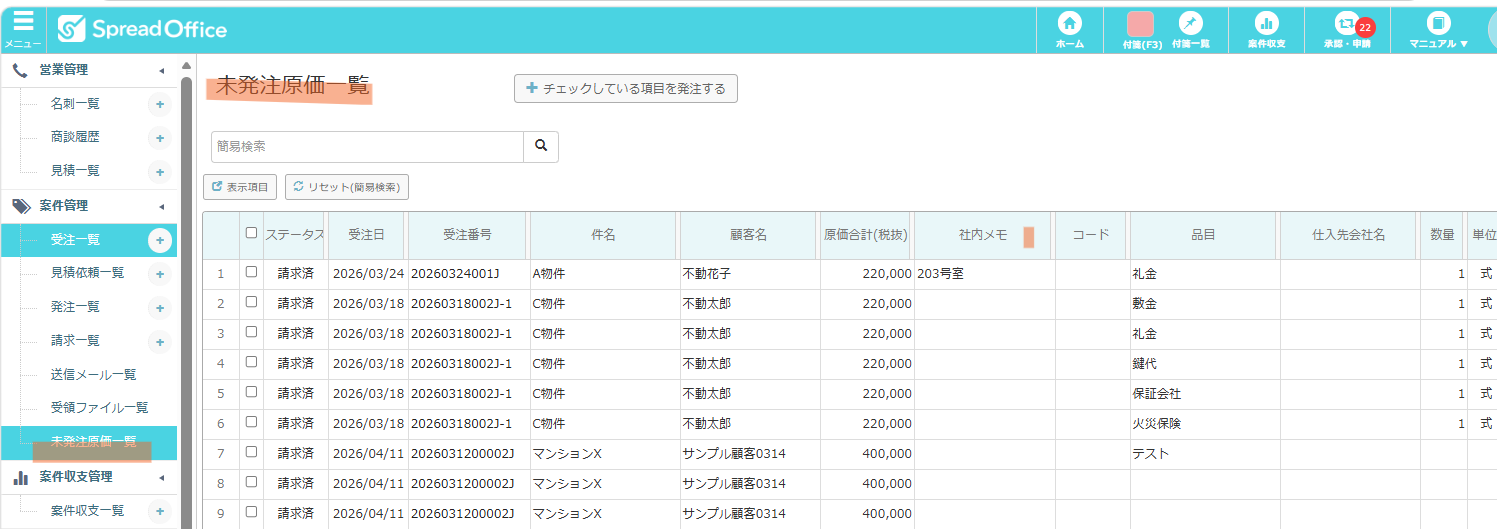Toggle the select-all checkbox in table header
This screenshot has width=1497, height=529.
point(251,233)
